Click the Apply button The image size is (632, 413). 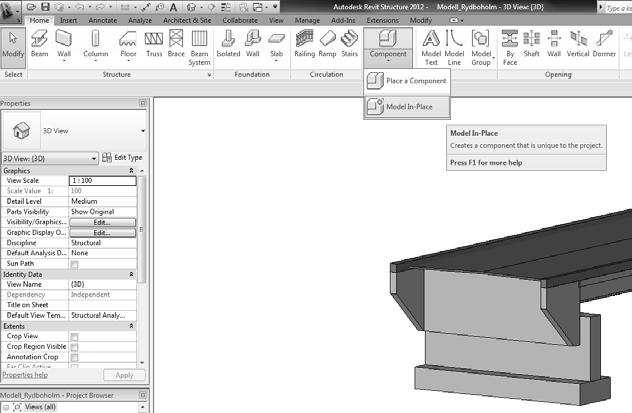[x=124, y=375]
